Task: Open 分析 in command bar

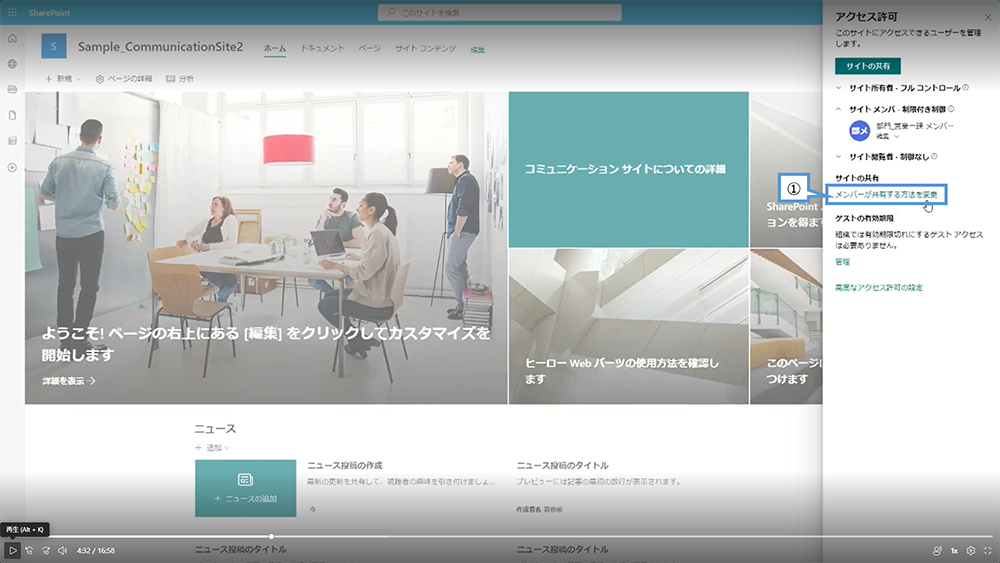Action: click(x=180, y=79)
